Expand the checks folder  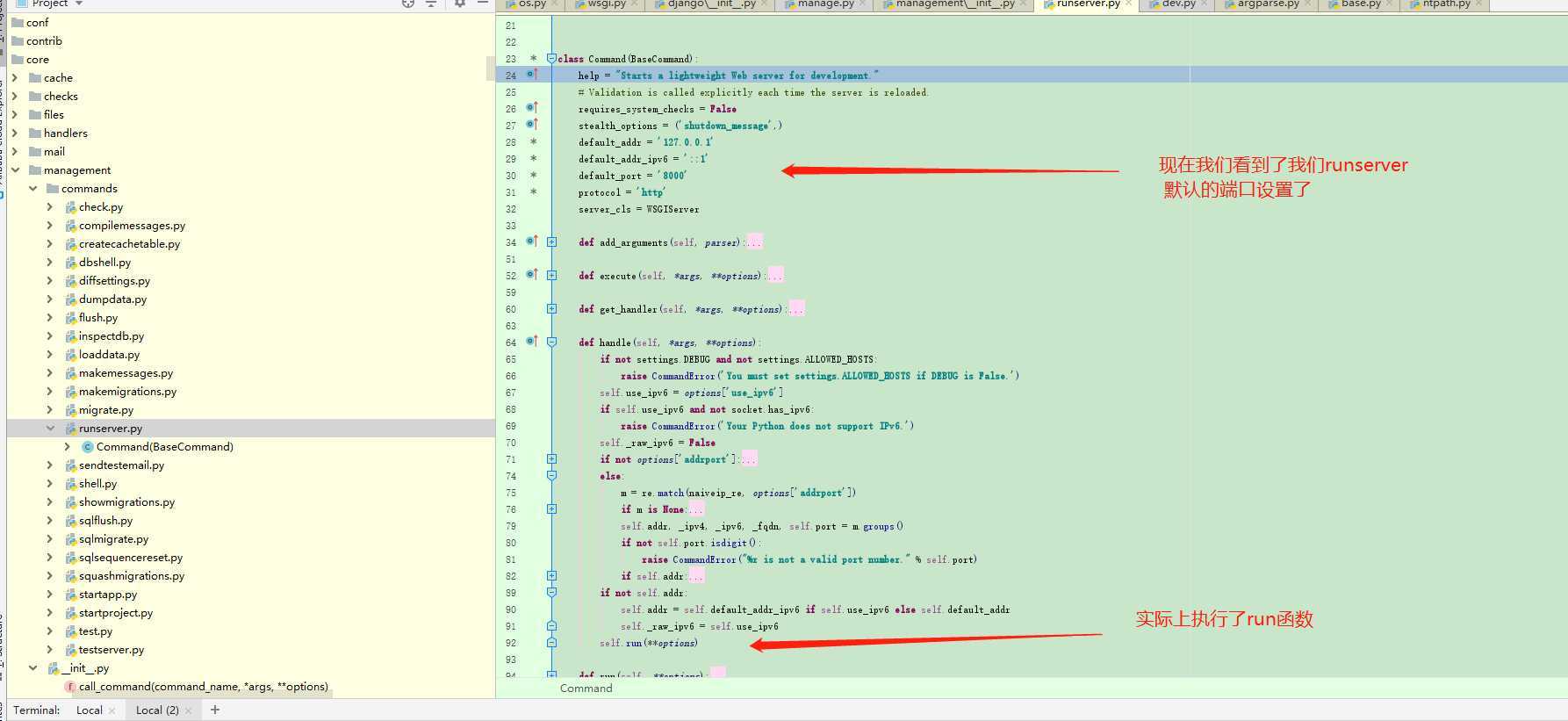pos(15,97)
